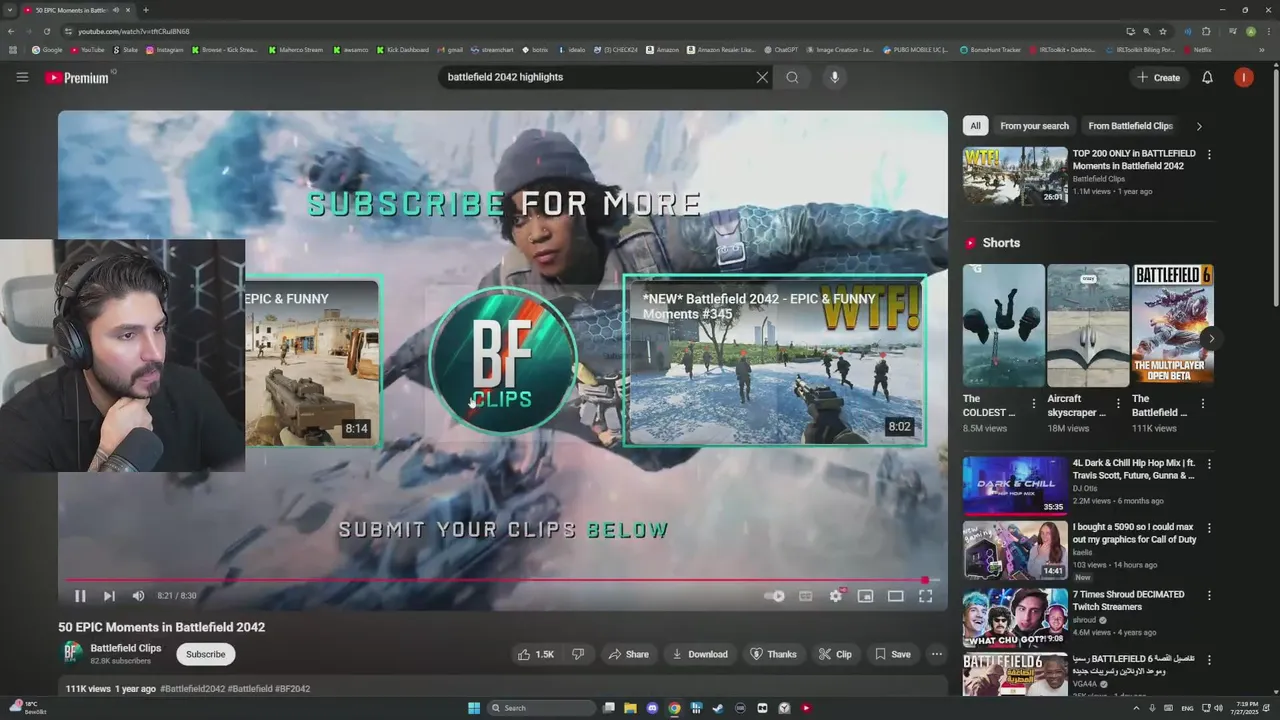
Task: Subscribe to Battlefield Clips
Action: (x=205, y=654)
